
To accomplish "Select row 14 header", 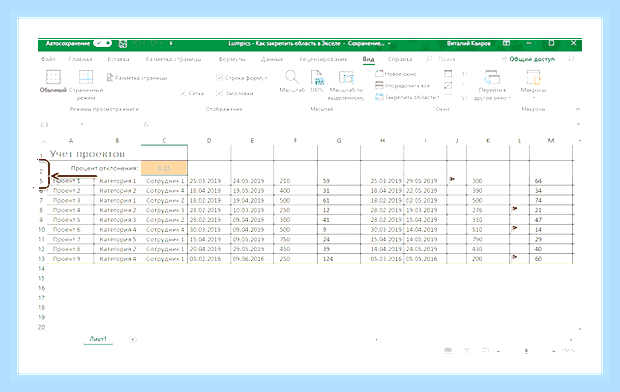I will pos(42,269).
